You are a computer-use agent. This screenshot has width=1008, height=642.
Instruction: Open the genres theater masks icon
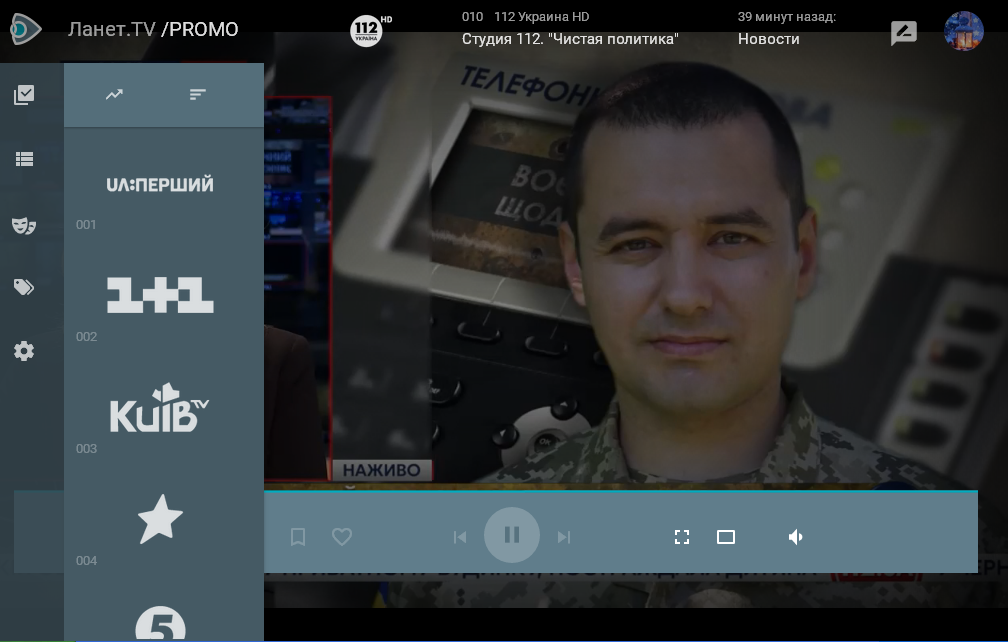(24, 225)
